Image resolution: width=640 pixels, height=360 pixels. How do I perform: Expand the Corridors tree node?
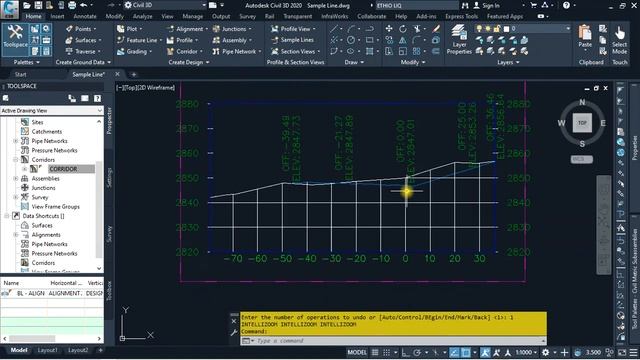pos(16,160)
